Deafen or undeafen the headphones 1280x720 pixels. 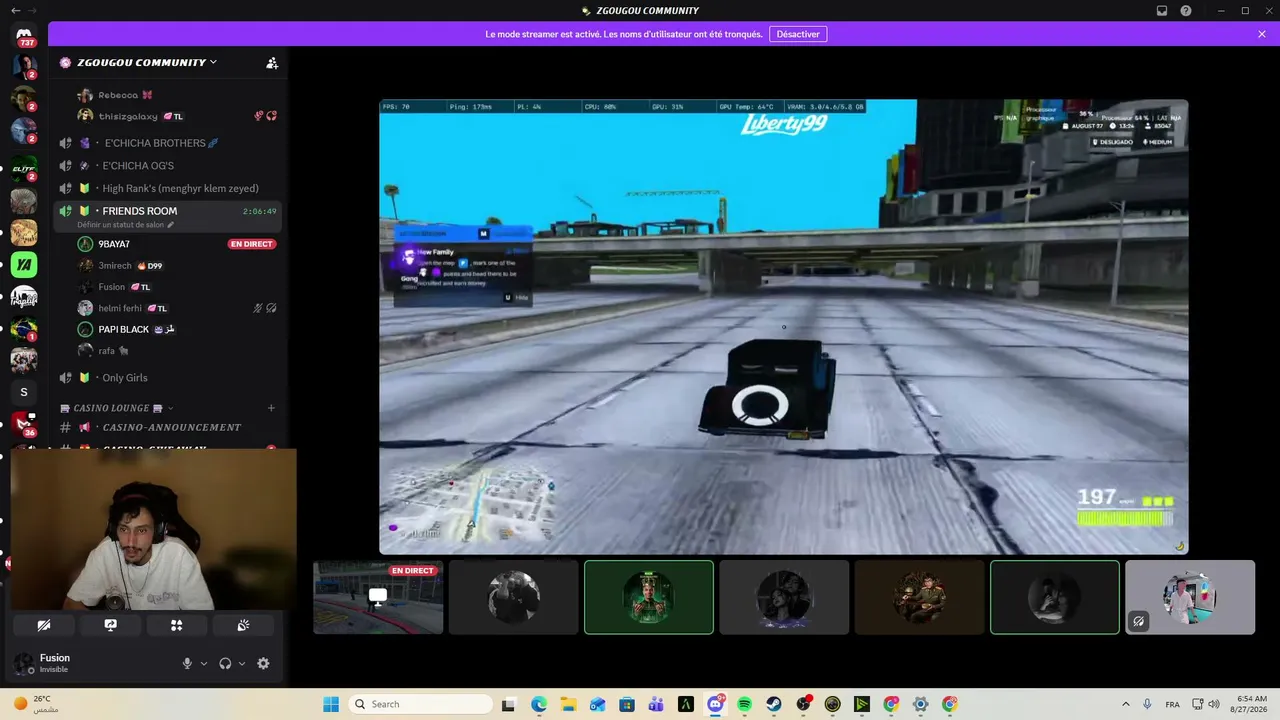(225, 663)
